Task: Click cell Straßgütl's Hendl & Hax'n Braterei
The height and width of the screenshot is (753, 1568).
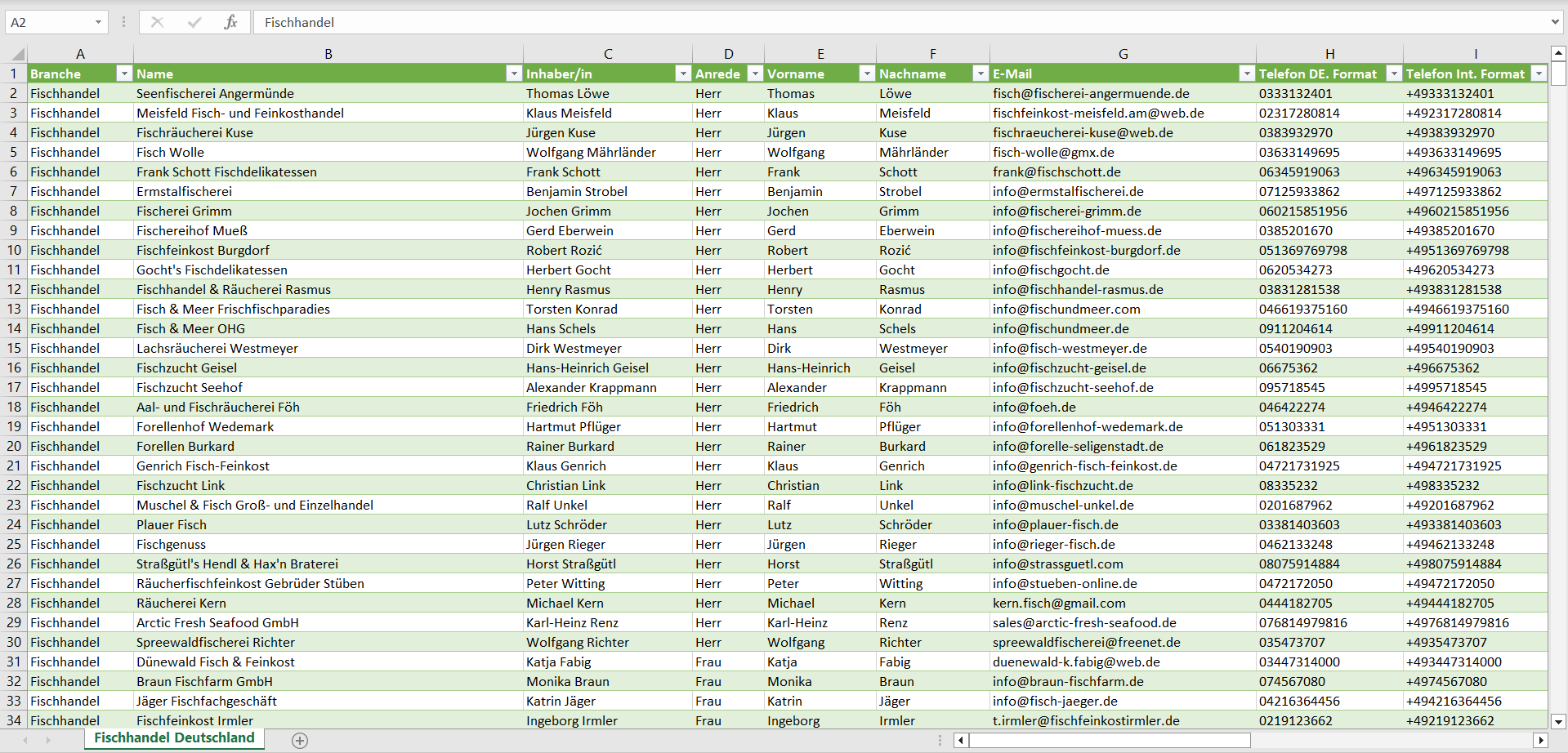Action: (328, 564)
